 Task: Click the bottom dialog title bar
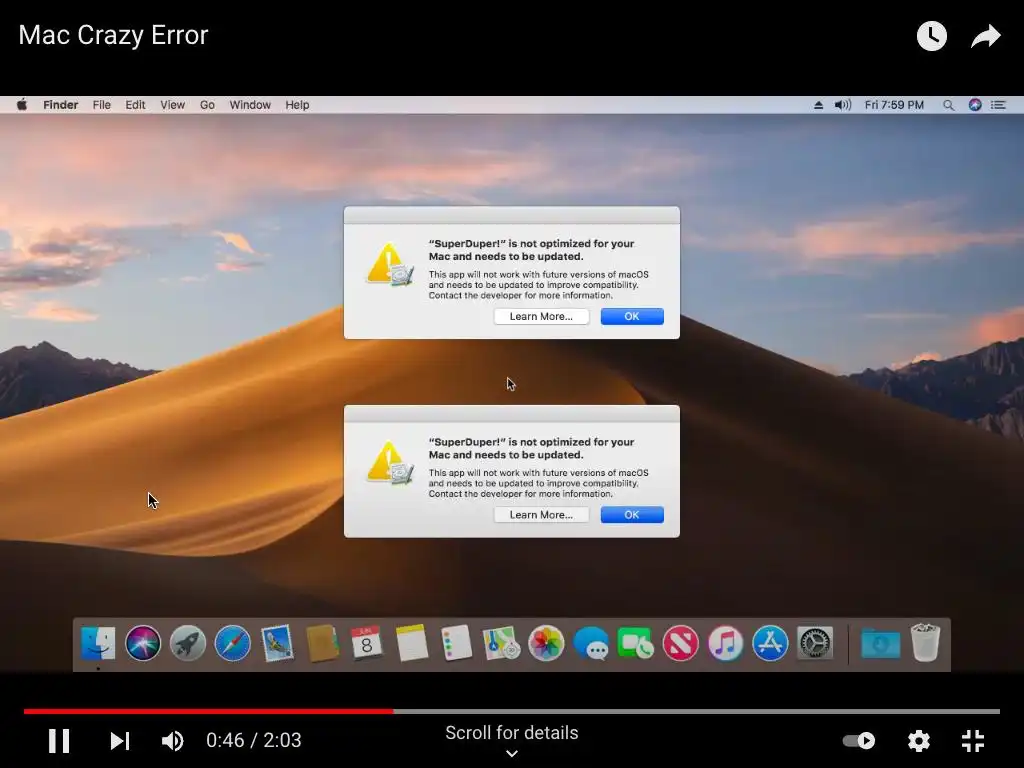(x=511, y=413)
